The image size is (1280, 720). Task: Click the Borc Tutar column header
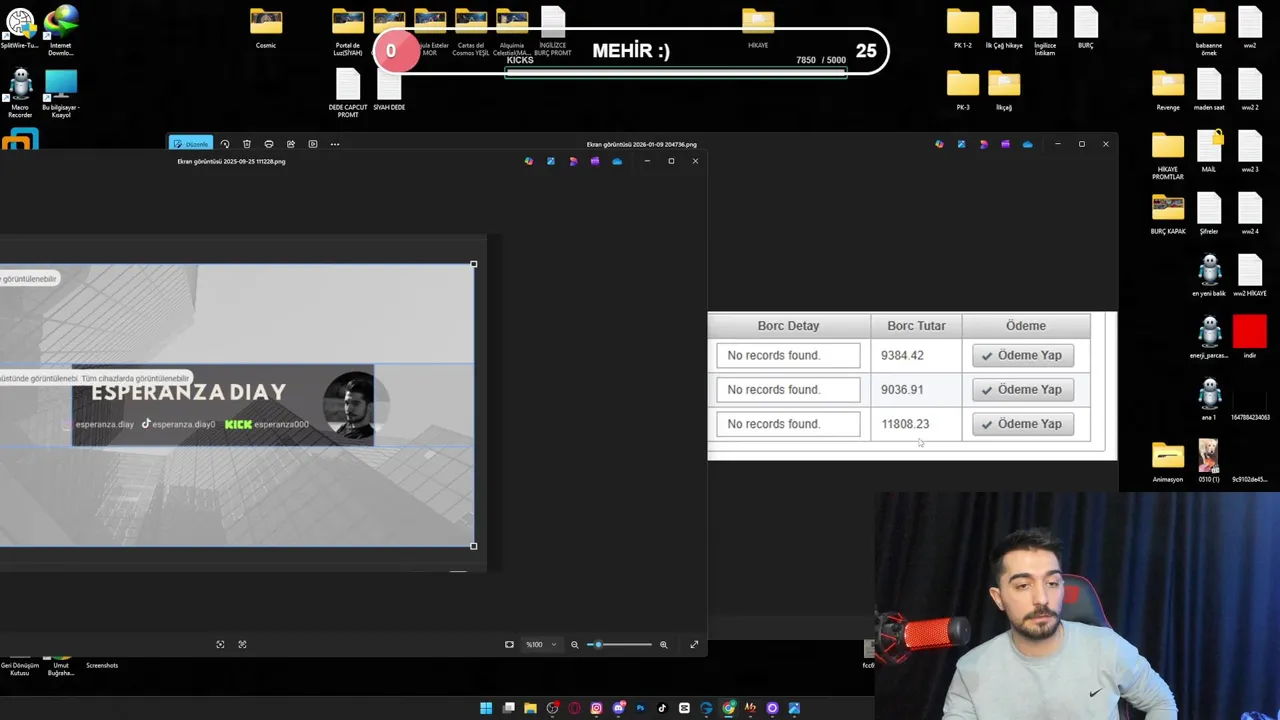point(916,326)
